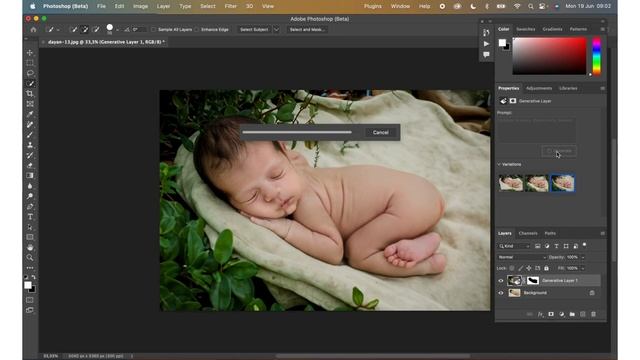This screenshot has width=640, height=360.
Task: Click the Home icon in options bar
Action: pos(33,29)
